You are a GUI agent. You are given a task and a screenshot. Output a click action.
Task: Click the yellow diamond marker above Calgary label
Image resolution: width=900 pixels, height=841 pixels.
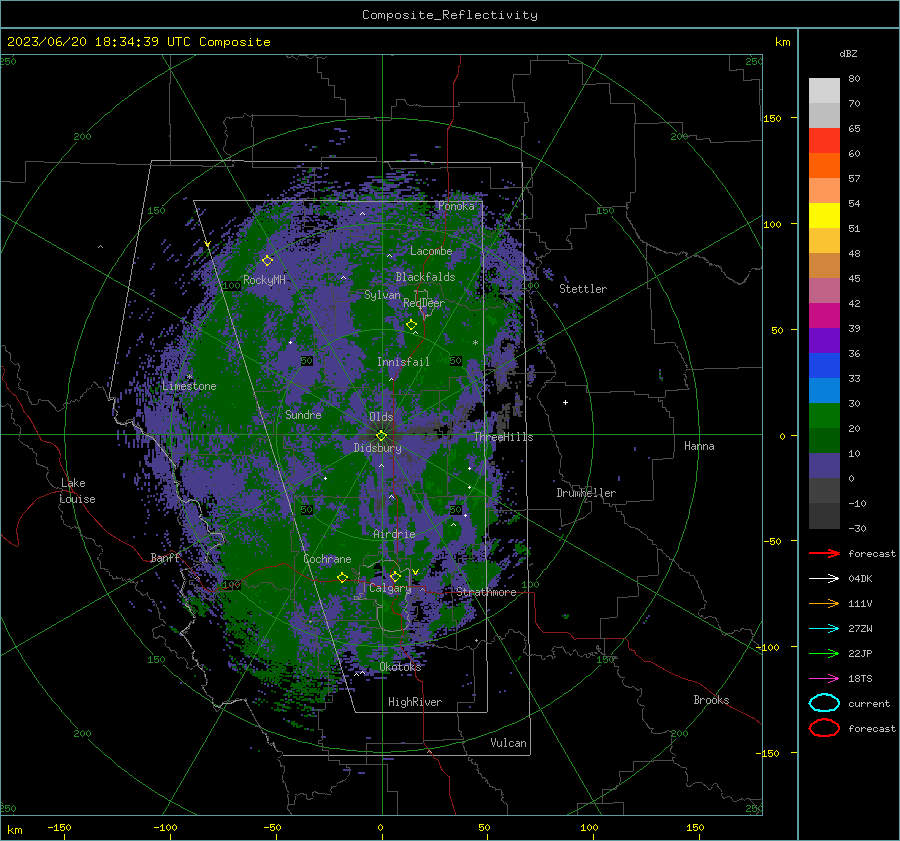coord(395,576)
